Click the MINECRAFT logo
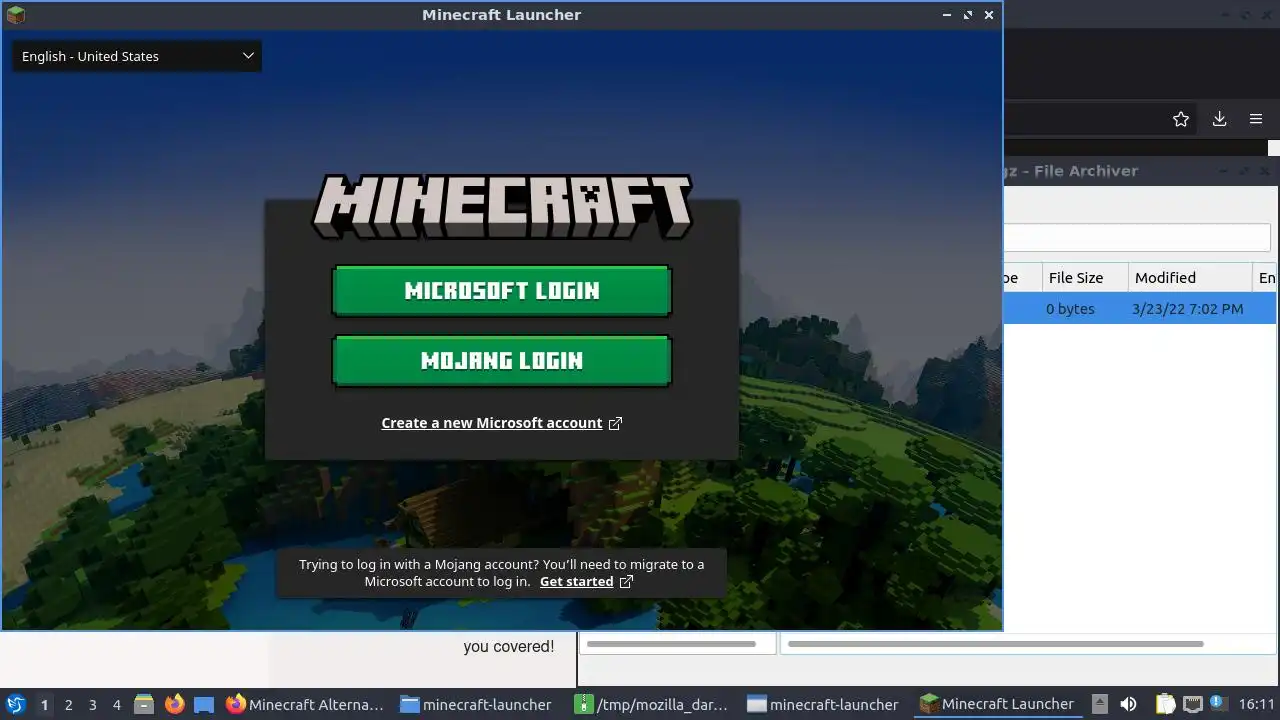 pos(502,207)
